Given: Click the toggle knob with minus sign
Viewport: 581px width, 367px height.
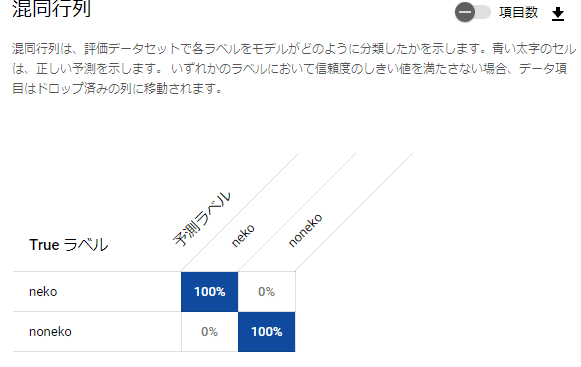Looking at the screenshot, I should (x=465, y=12).
